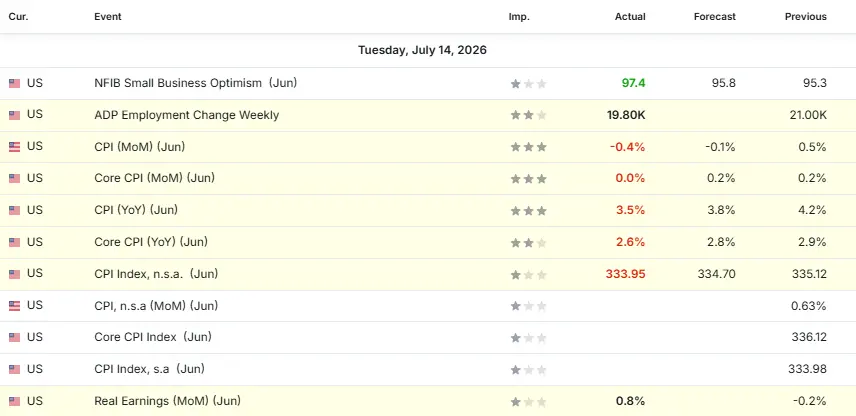Click the Actual column header

pyautogui.click(x=630, y=16)
